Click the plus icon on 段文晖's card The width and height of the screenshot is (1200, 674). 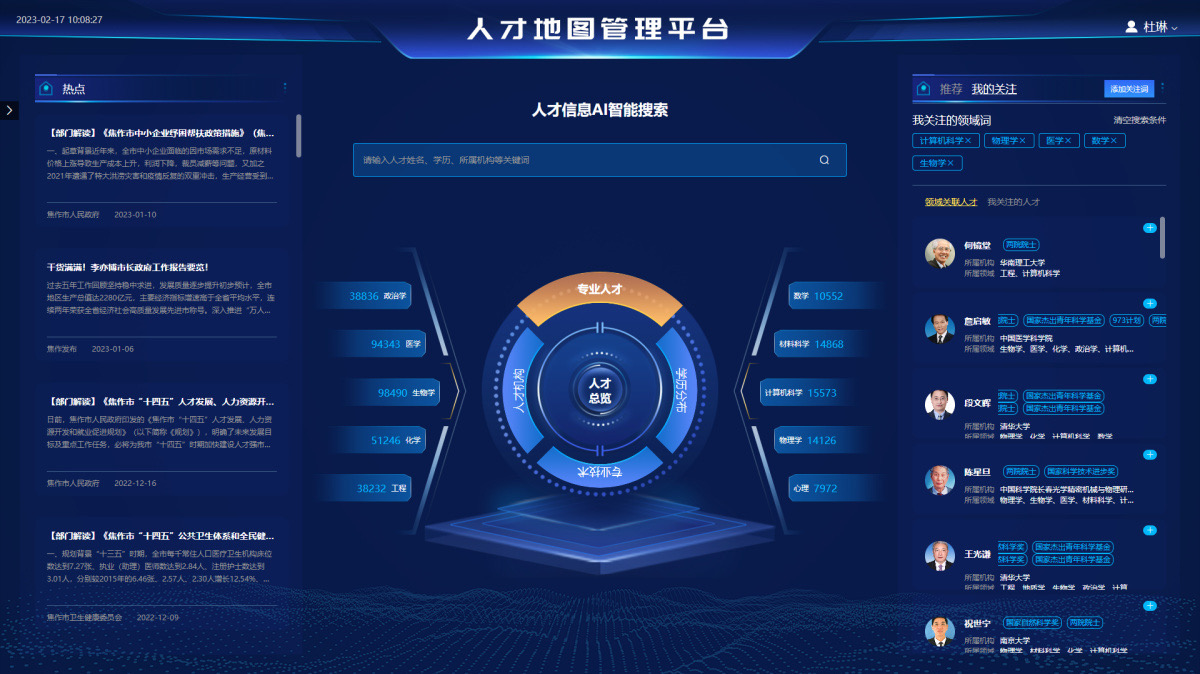(1150, 379)
